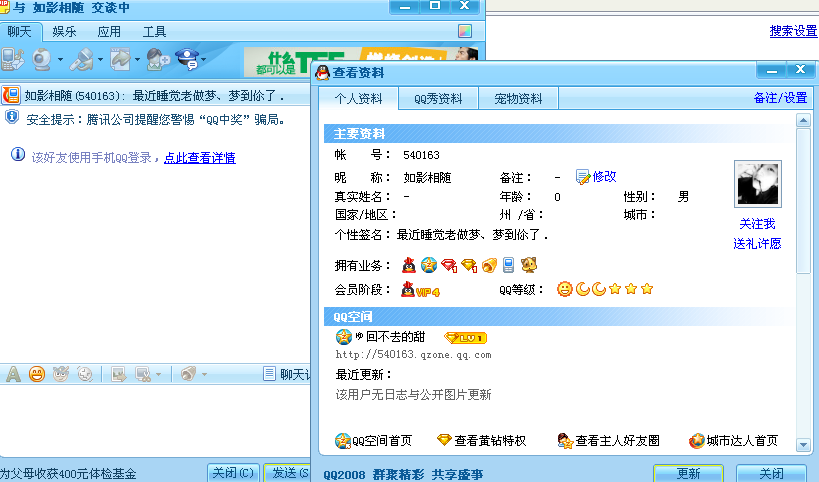Click the QQ2008 群聚精彩 共享盛事 slogan
The height and width of the screenshot is (482, 819).
tap(403, 474)
